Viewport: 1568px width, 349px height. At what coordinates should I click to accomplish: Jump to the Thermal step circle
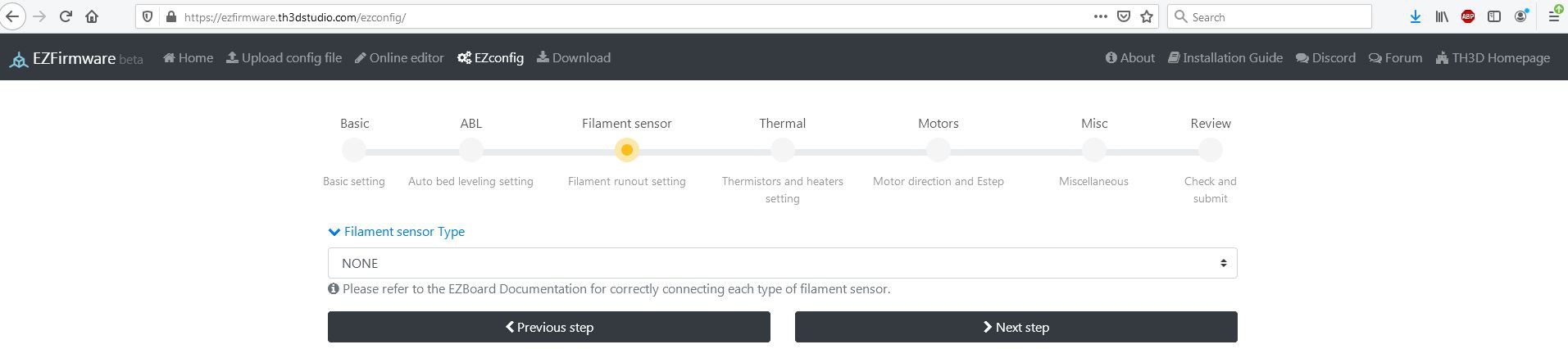(783, 150)
